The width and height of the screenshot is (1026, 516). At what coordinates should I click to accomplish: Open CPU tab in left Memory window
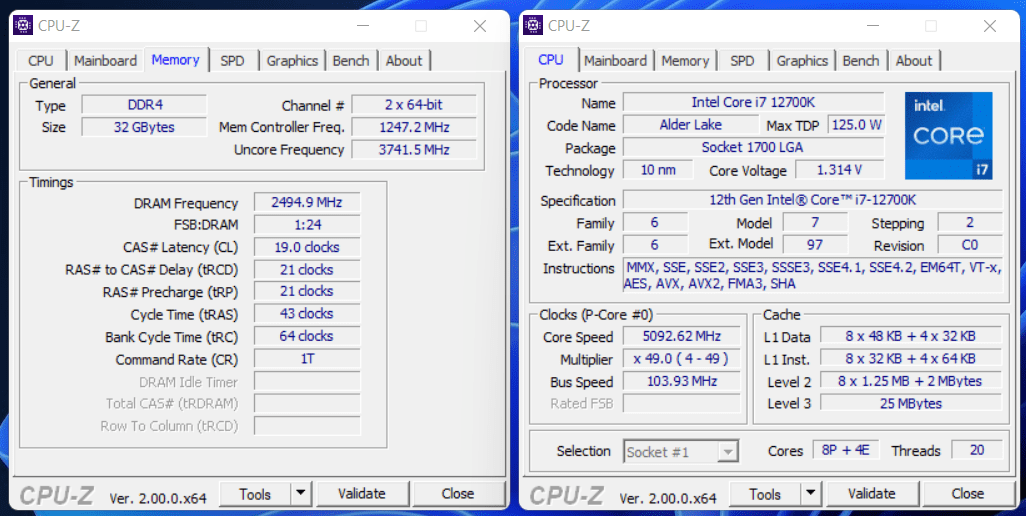click(x=41, y=61)
